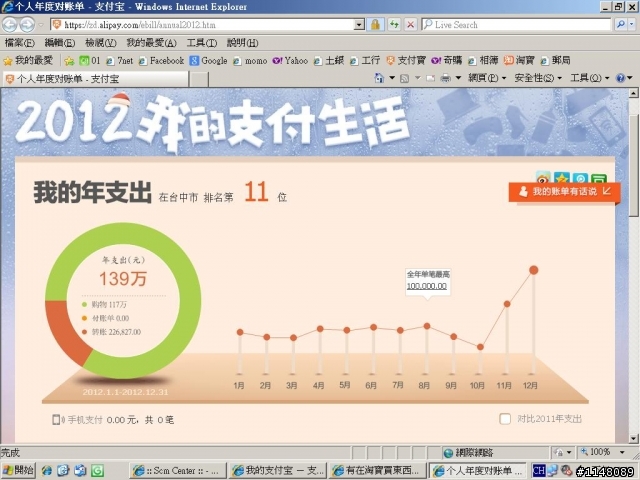Expand the Print dropdown arrow
The width and height of the screenshot is (640, 480).
tap(458, 78)
